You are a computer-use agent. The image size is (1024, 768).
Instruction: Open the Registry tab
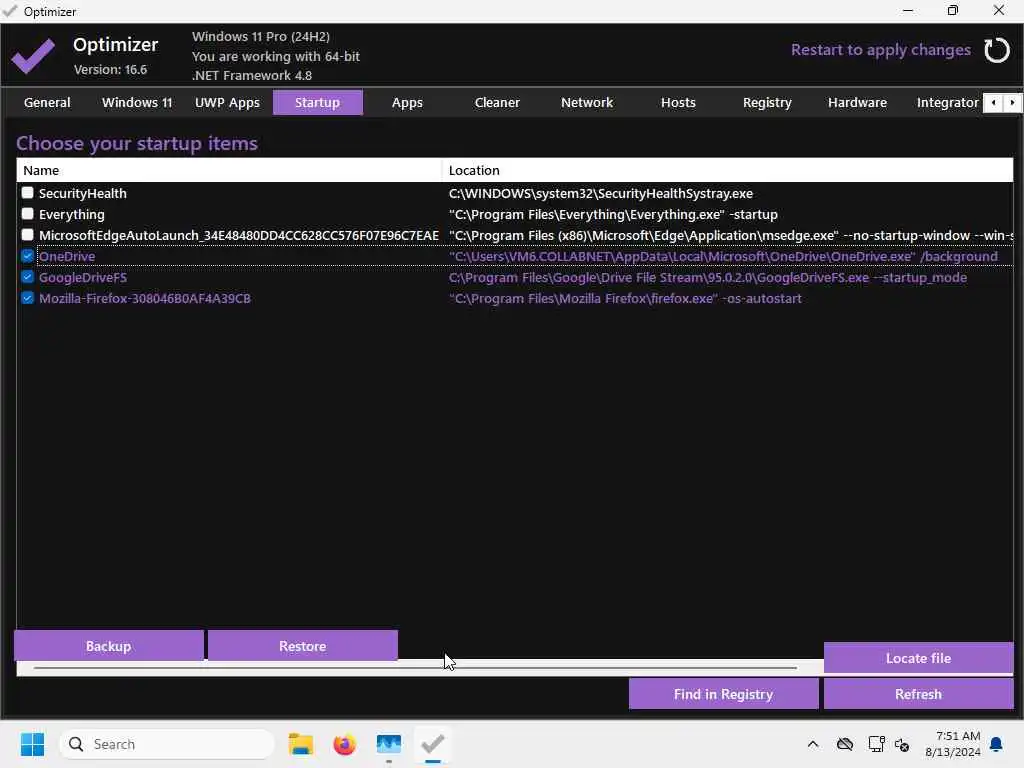(767, 103)
